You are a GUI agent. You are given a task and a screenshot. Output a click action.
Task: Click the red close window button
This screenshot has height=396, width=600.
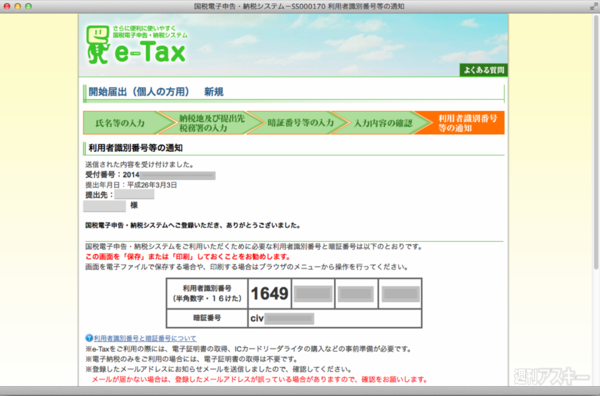click(x=7, y=7)
